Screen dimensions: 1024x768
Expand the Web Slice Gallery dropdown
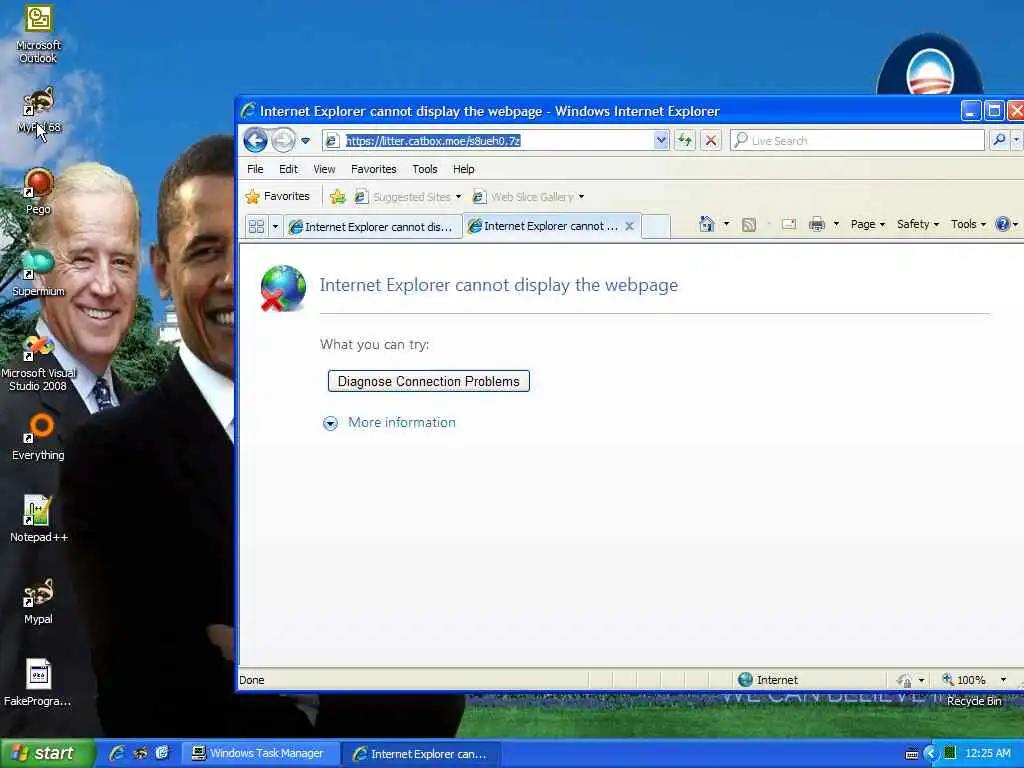pyautogui.click(x=581, y=197)
